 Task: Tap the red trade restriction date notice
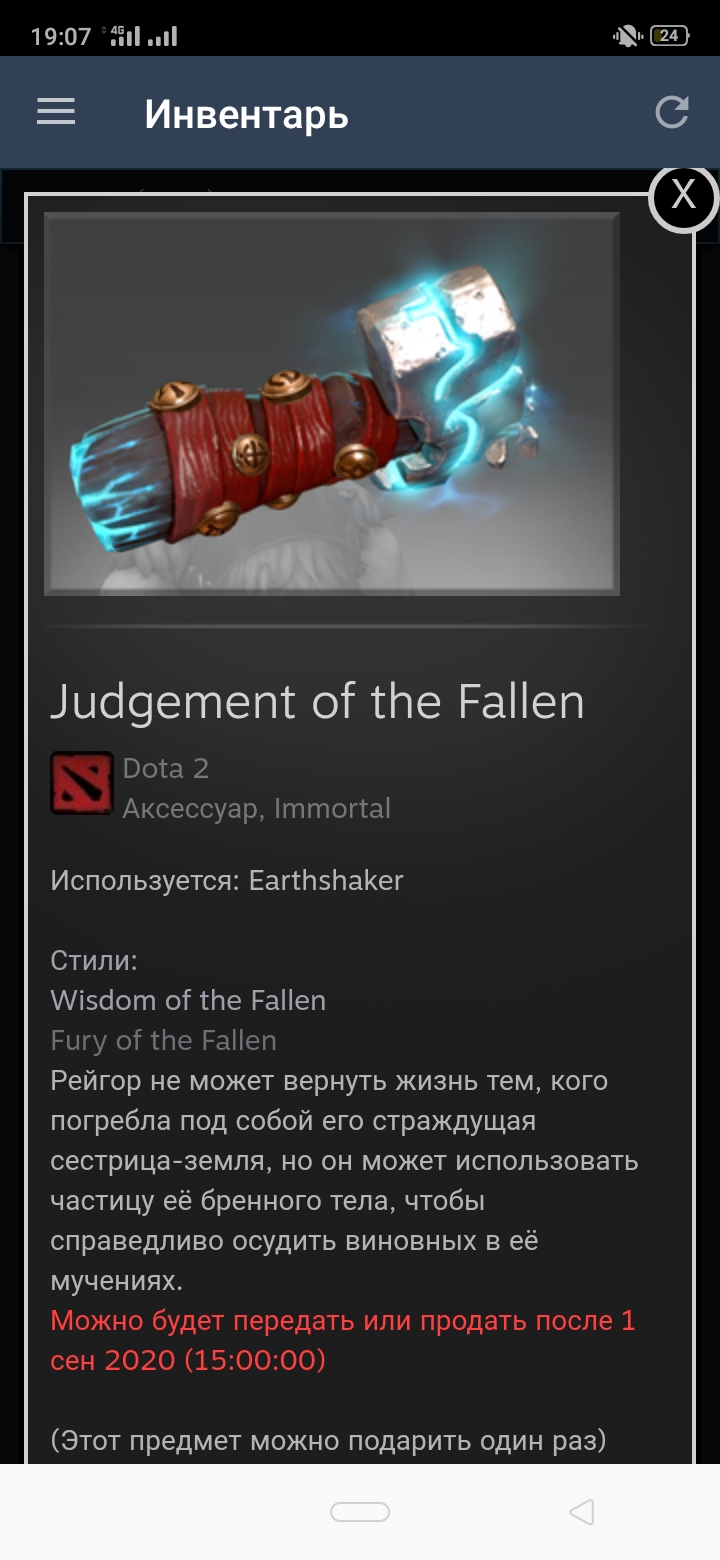pyautogui.click(x=343, y=1340)
